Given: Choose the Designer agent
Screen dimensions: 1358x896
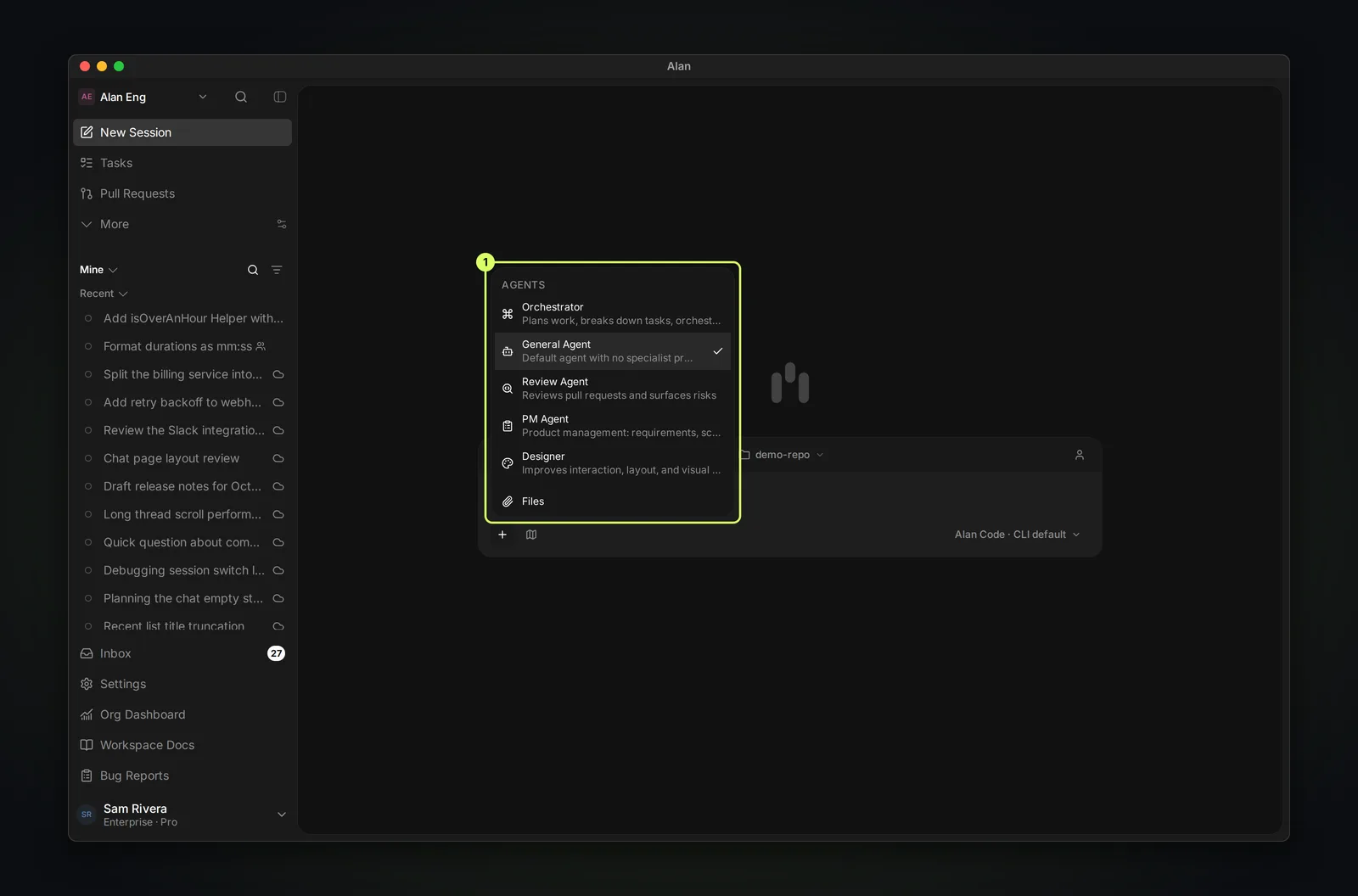Looking at the screenshot, I should [613, 463].
